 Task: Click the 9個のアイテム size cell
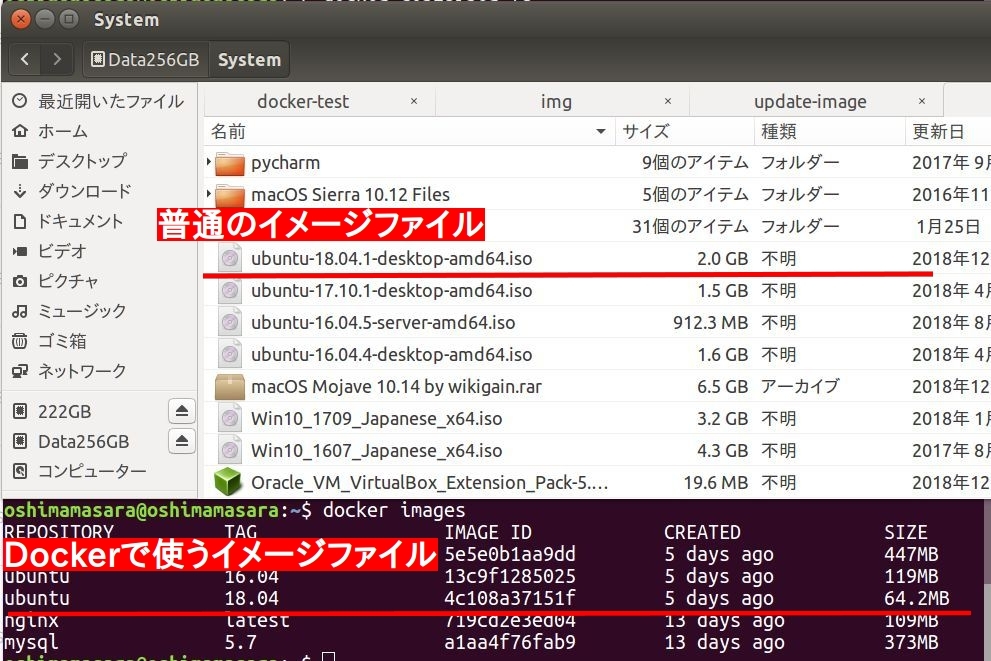695,162
